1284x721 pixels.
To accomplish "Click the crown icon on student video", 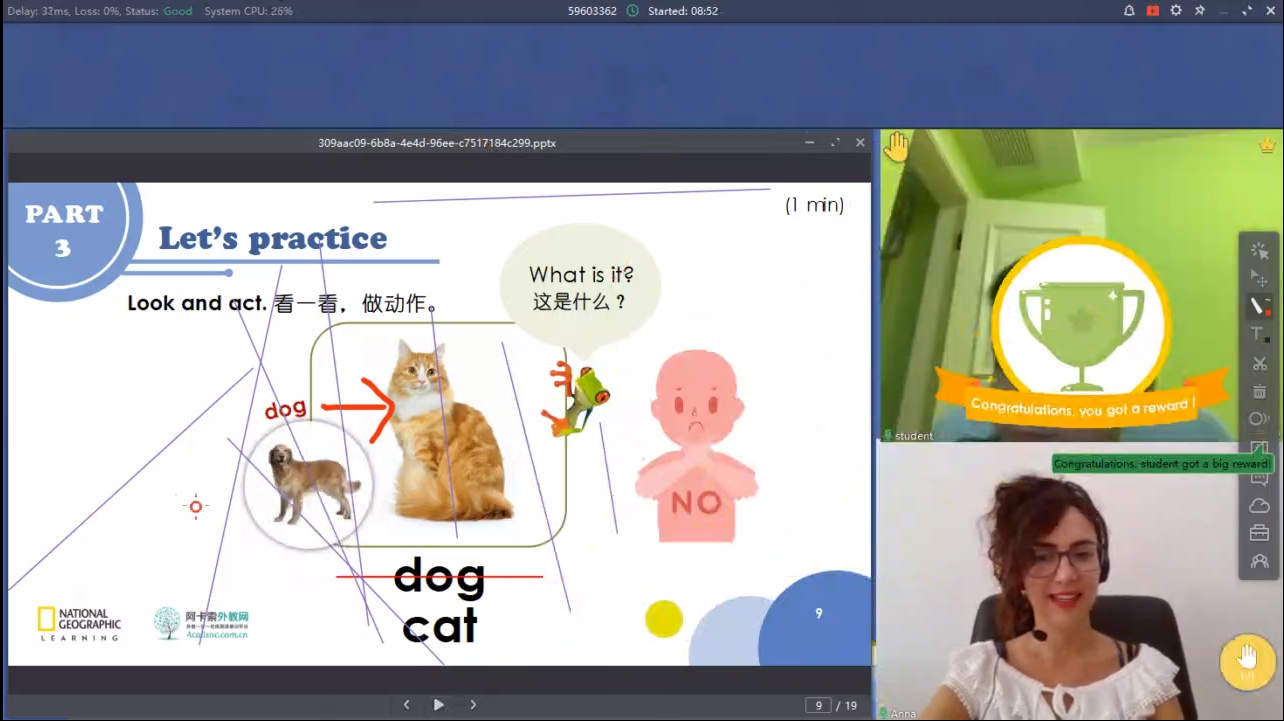I will tap(1267, 145).
